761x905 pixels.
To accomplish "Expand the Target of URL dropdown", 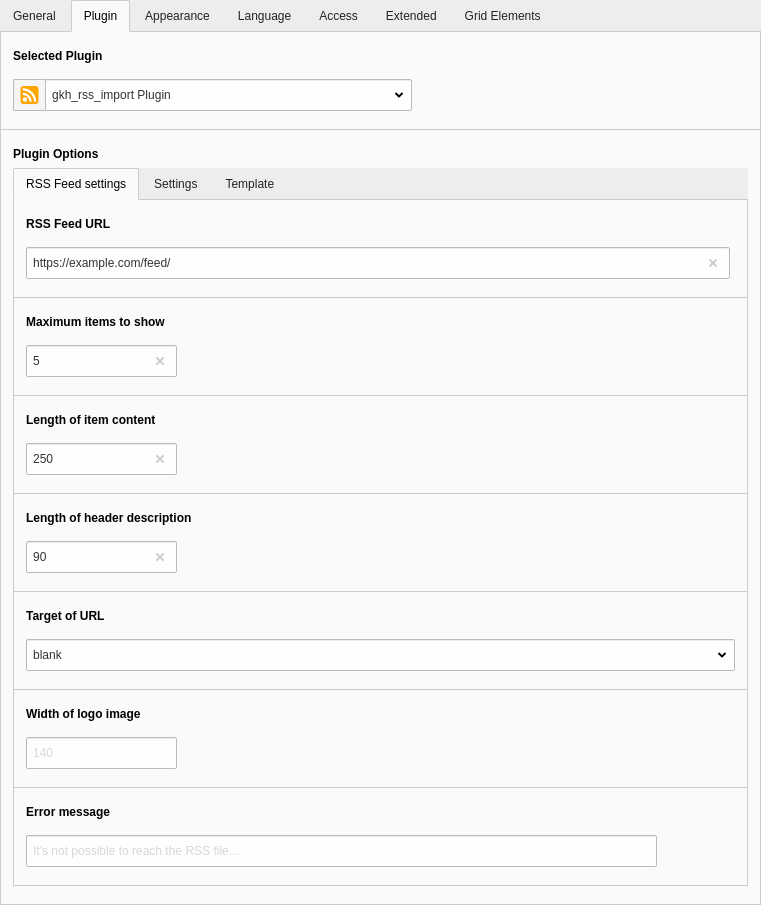I will click(380, 655).
